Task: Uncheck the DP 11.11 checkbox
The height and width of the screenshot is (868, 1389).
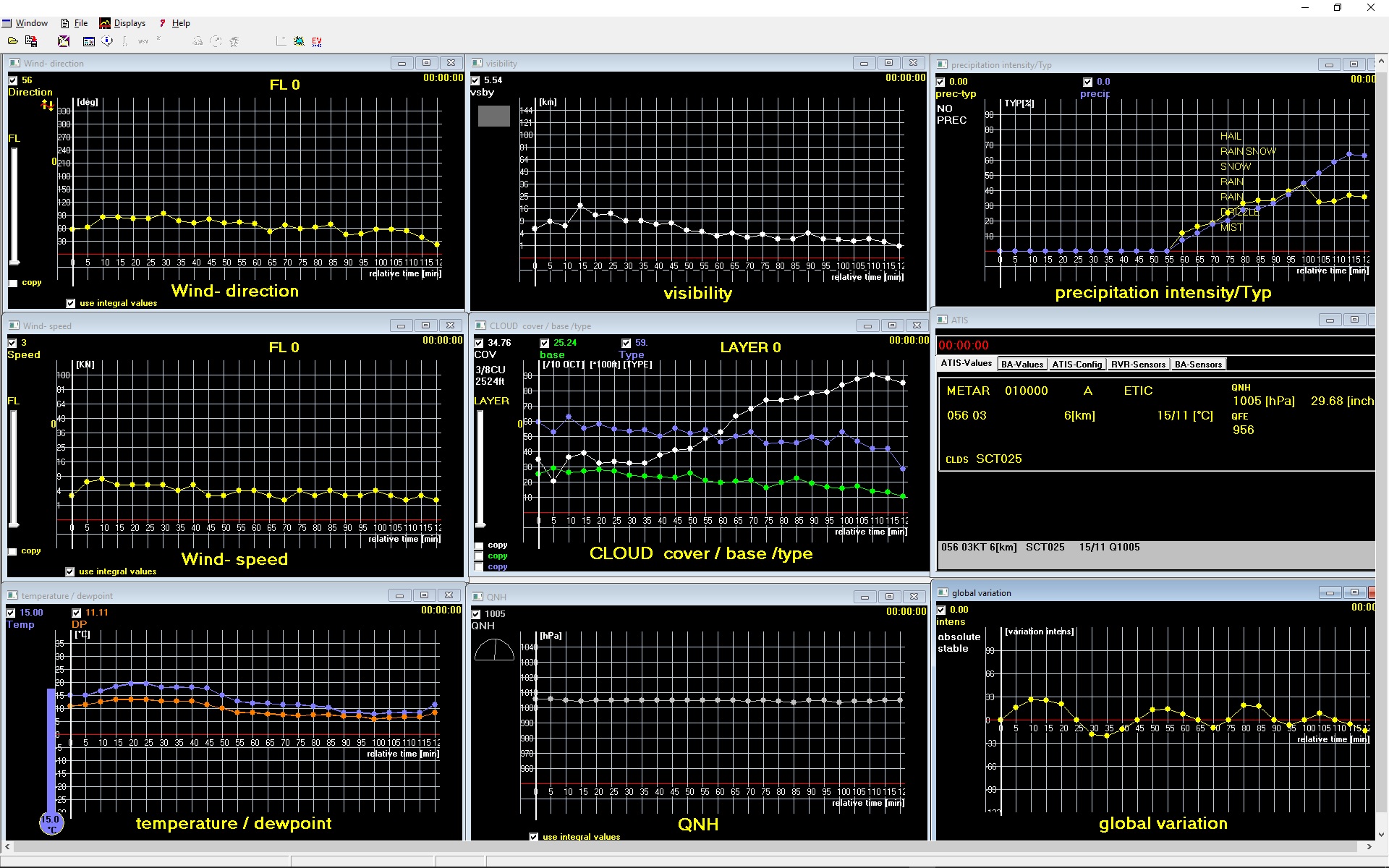Action: [77, 613]
